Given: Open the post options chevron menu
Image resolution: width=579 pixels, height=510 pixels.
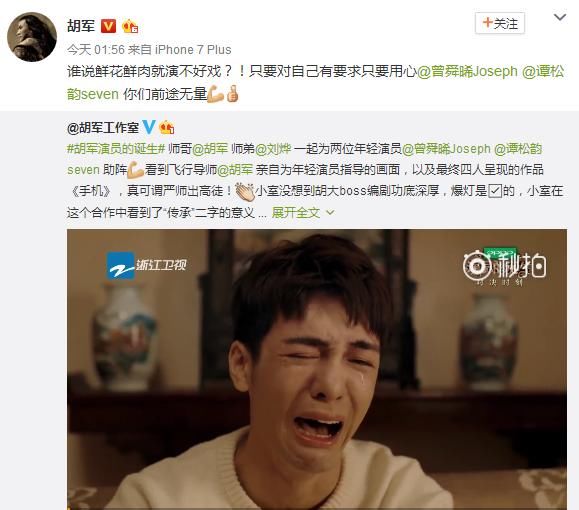Looking at the screenshot, I should (560, 17).
